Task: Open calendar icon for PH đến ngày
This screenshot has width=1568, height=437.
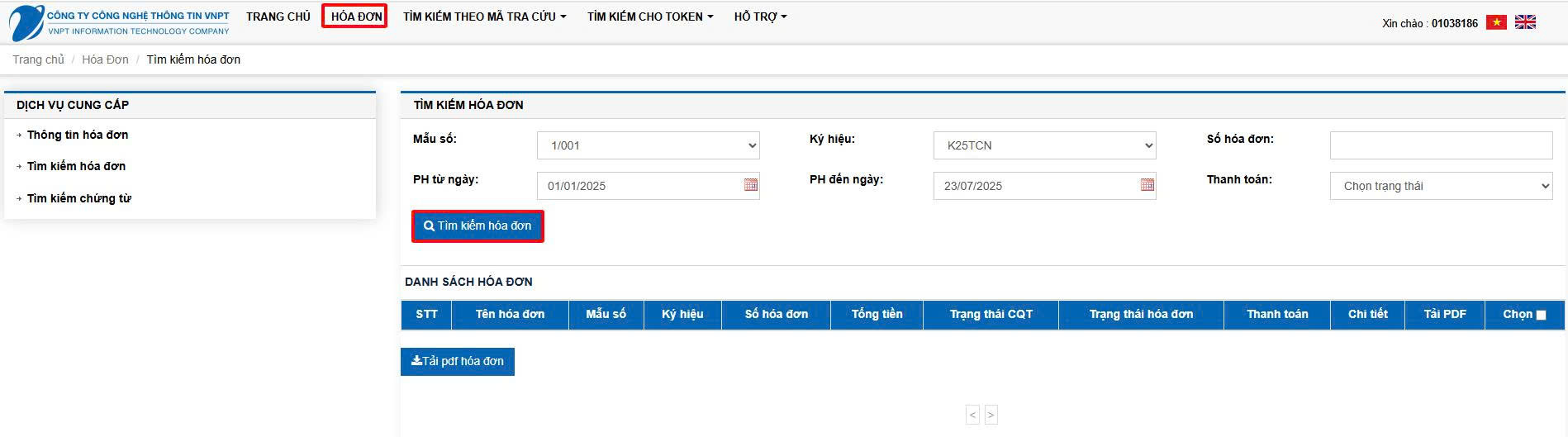Action: [x=1147, y=185]
